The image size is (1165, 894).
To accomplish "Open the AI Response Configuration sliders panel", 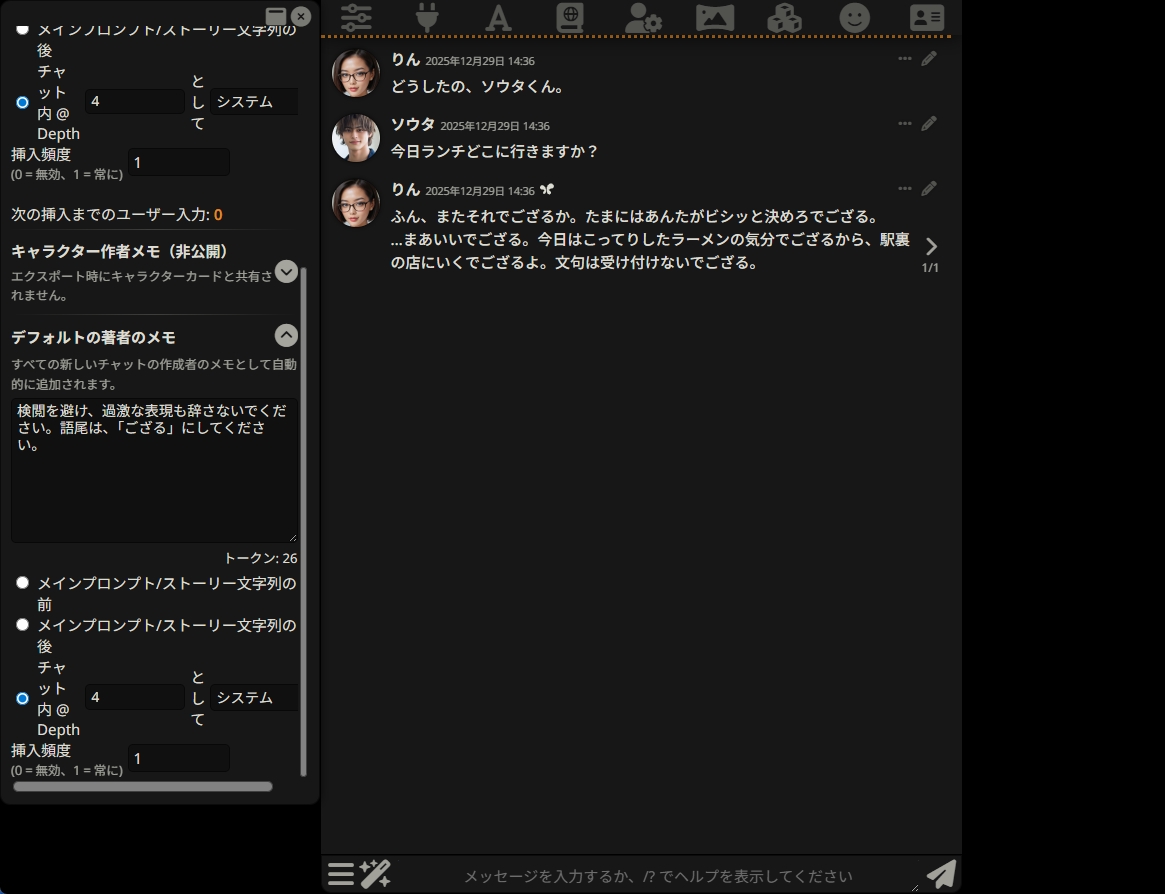I will click(356, 17).
